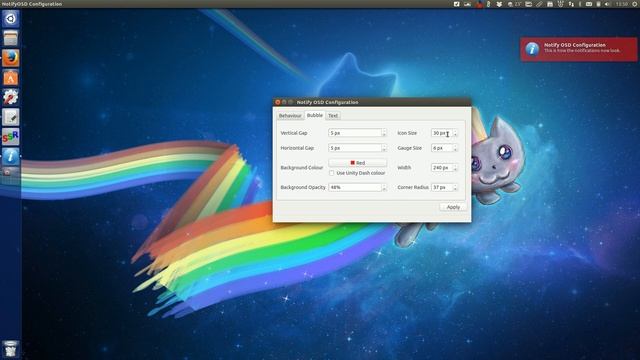Click the Vertical Gap value field

tap(355, 133)
